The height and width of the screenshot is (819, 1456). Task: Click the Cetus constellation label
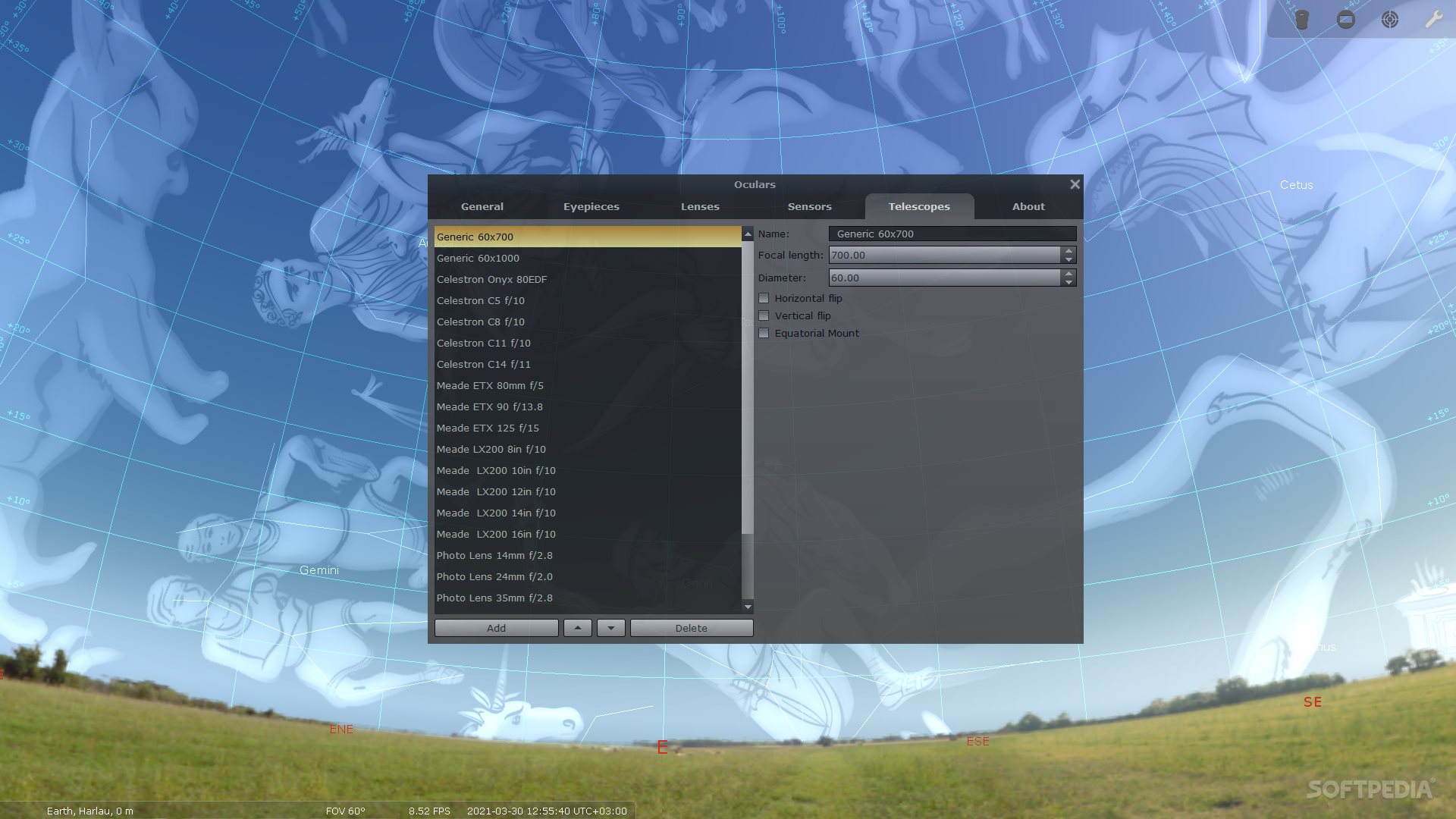tap(1296, 185)
